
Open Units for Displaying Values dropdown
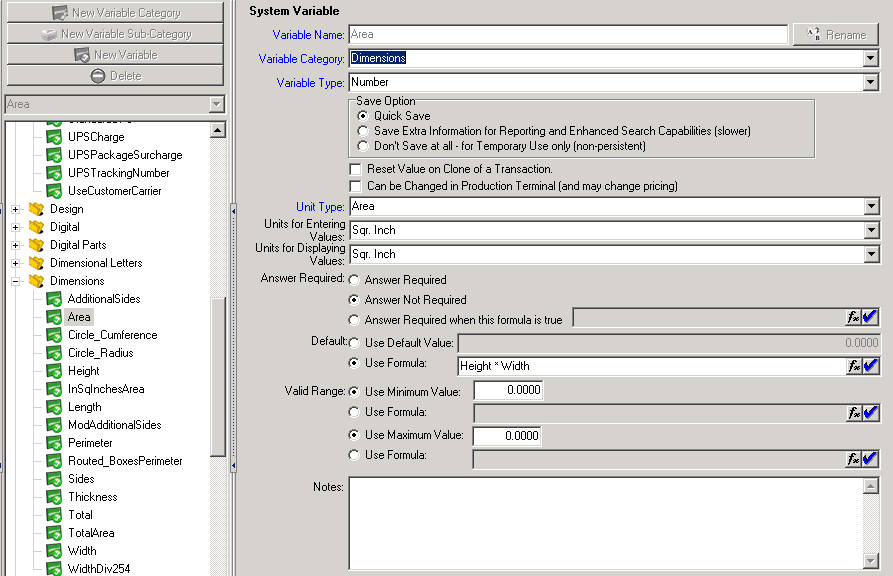(x=871, y=255)
